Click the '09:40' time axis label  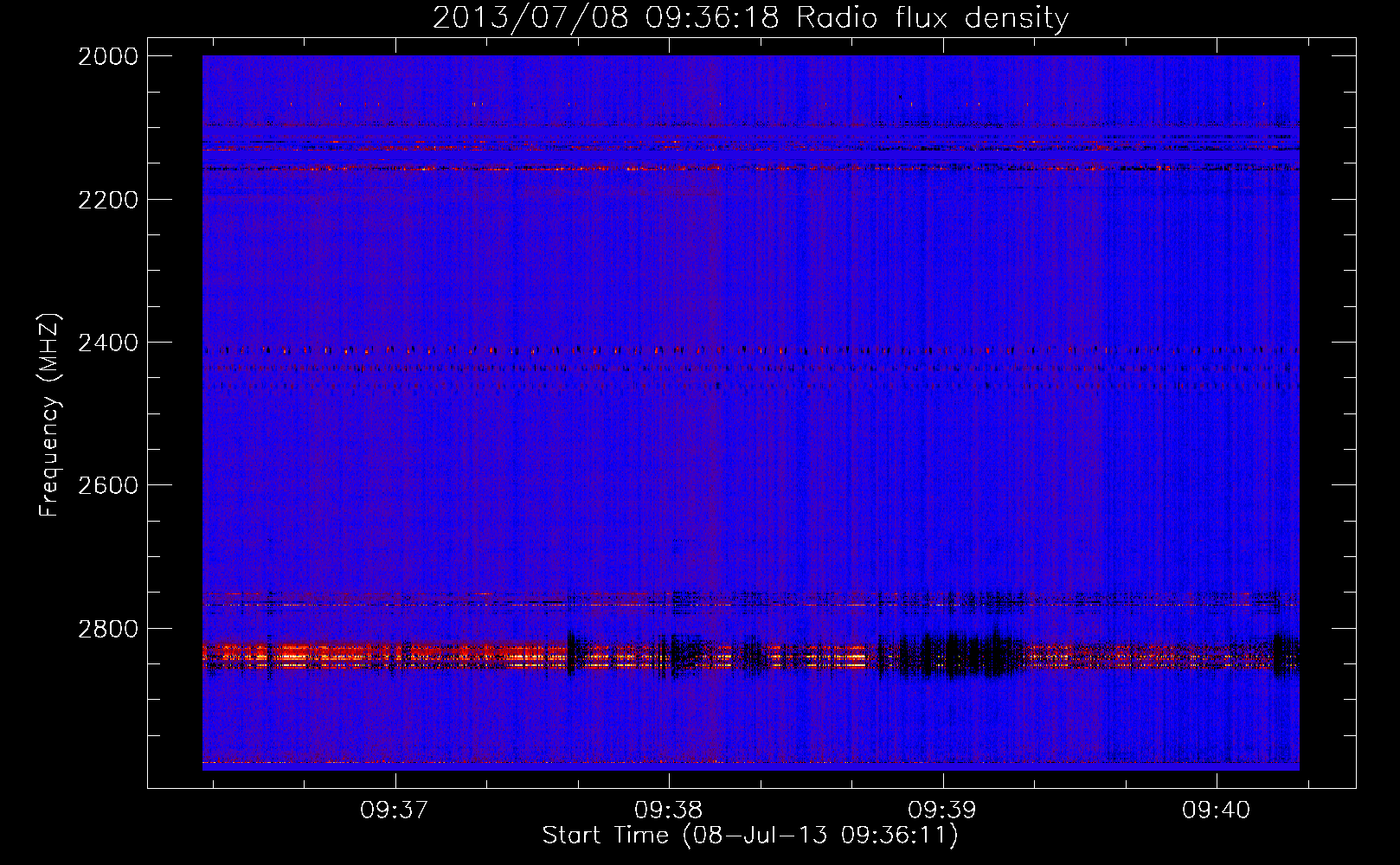pyautogui.click(x=1216, y=811)
